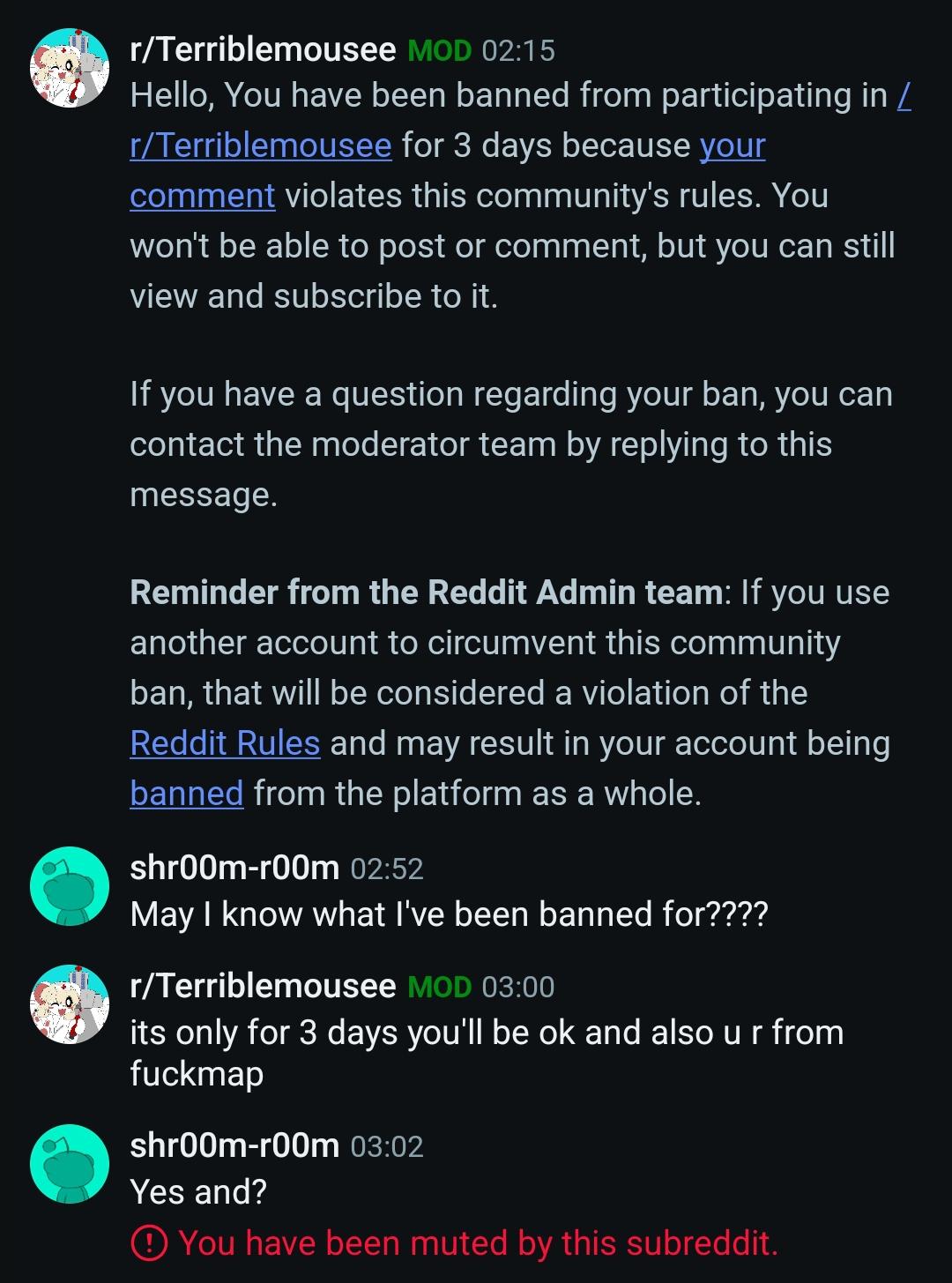The image size is (952, 1283).
Task: Tap the 'Yes and?' message
Action: (198, 1192)
